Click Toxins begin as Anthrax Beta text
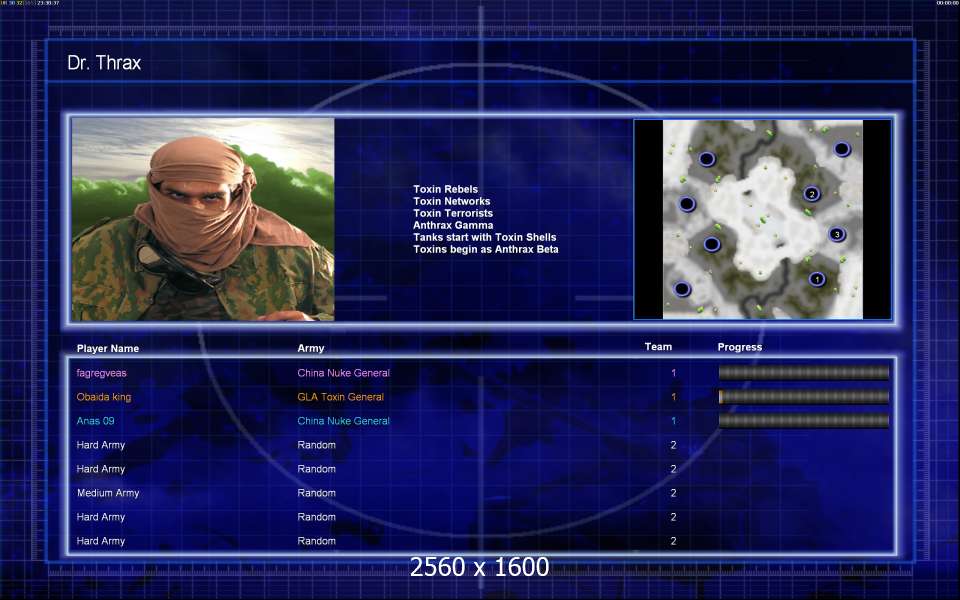Image resolution: width=960 pixels, height=600 pixels. (x=486, y=249)
